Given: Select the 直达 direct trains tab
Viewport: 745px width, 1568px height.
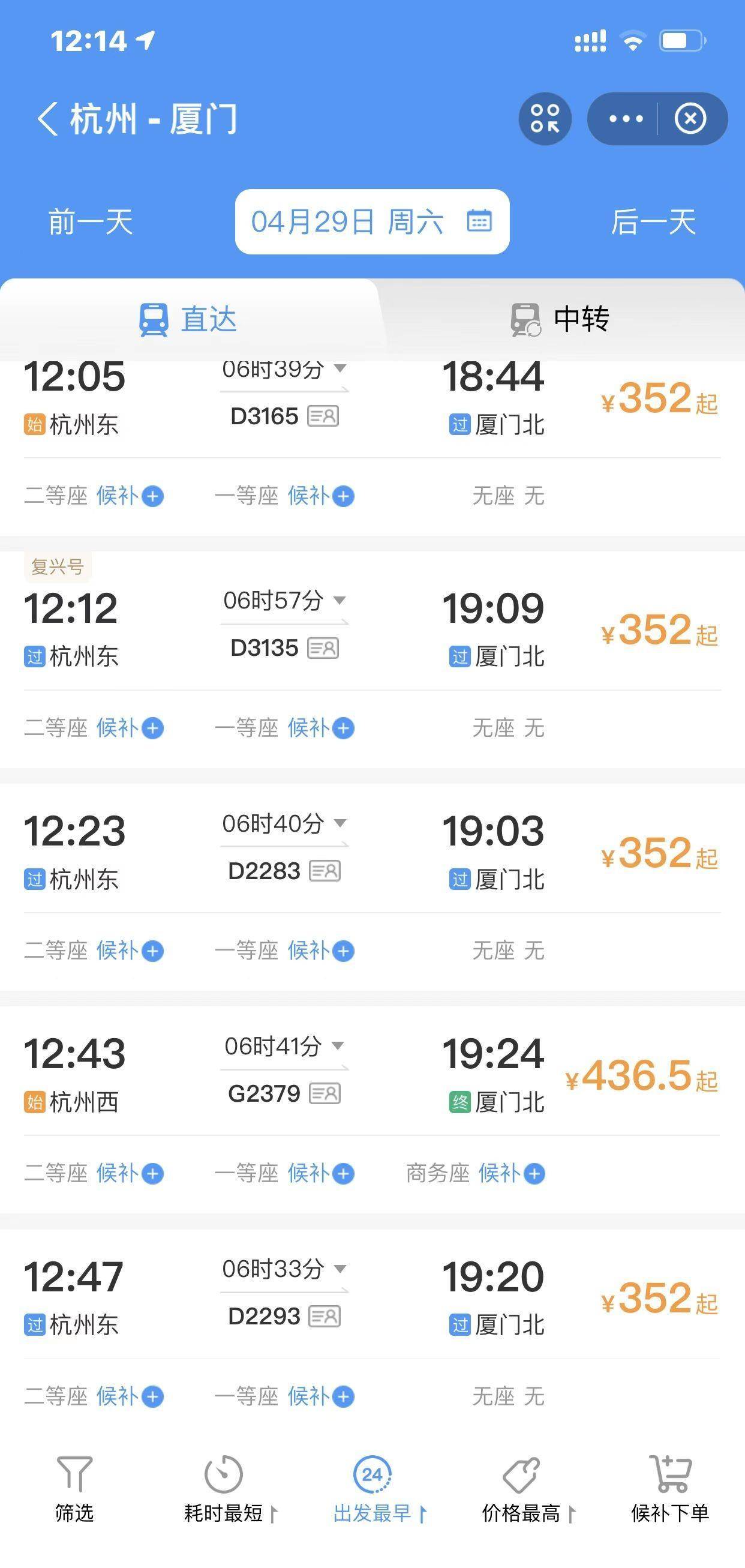Looking at the screenshot, I should coord(188,320).
